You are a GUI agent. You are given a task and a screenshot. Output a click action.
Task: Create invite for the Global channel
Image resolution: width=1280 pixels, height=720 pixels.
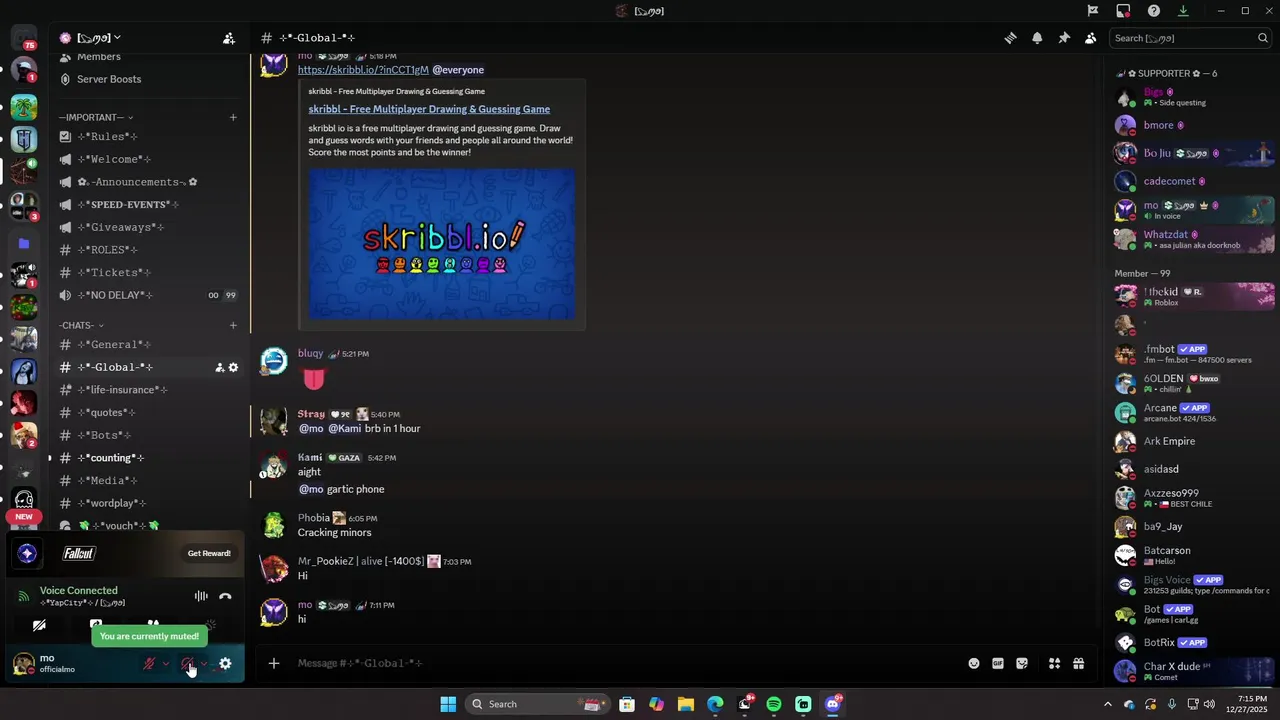[x=219, y=367]
